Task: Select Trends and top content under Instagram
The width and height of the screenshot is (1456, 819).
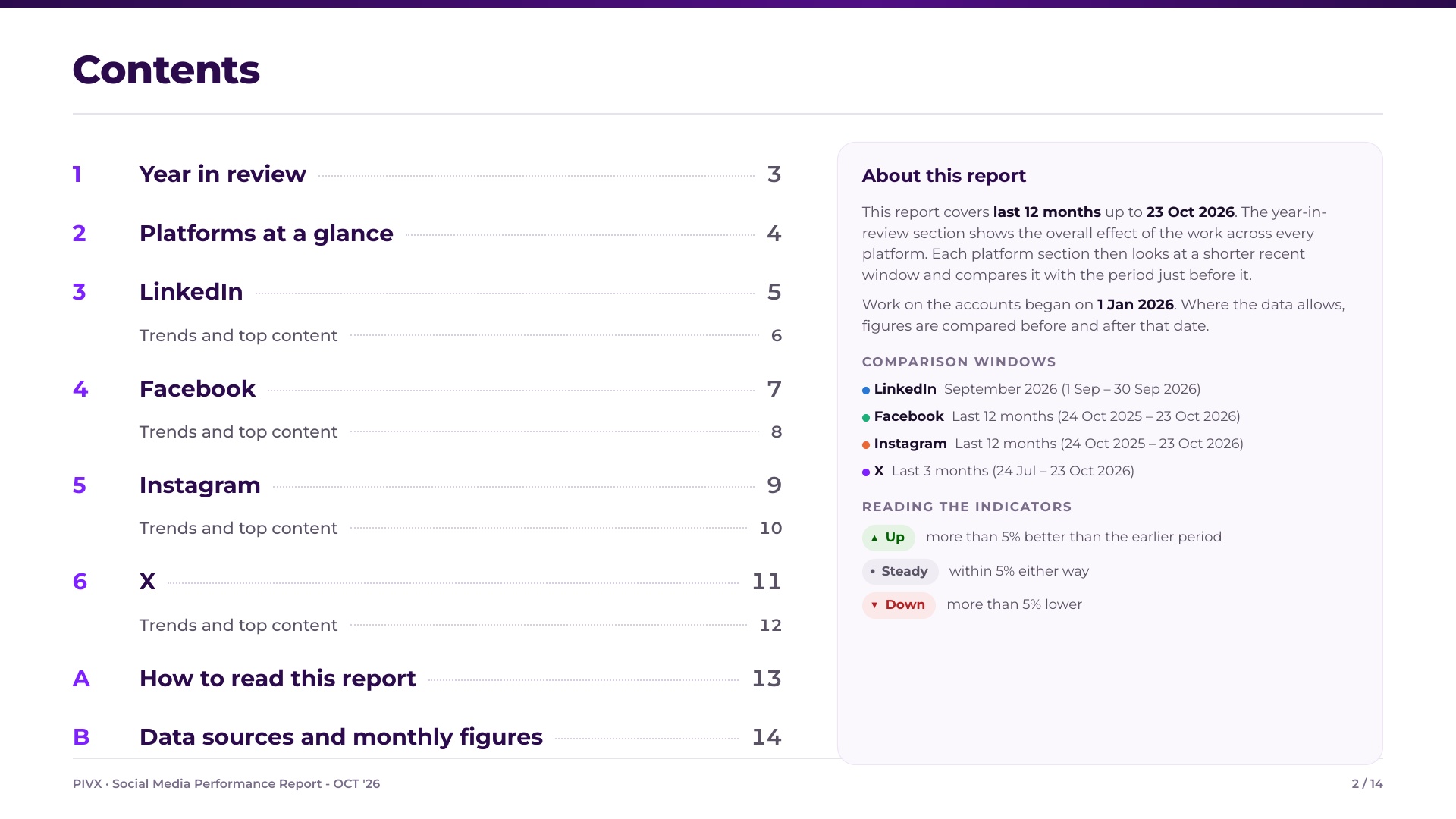Action: click(x=460, y=528)
